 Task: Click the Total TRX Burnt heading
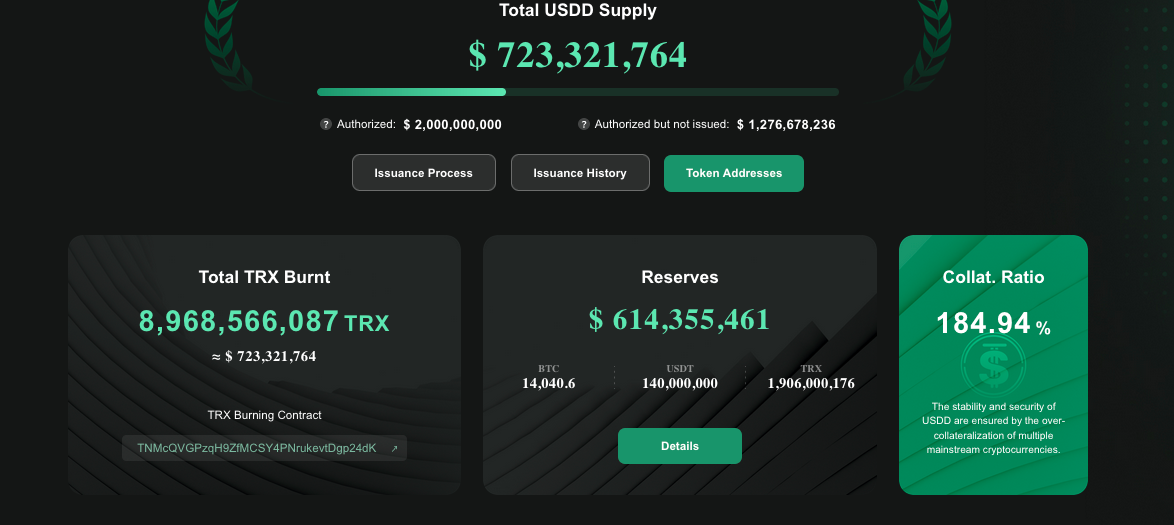pos(264,277)
